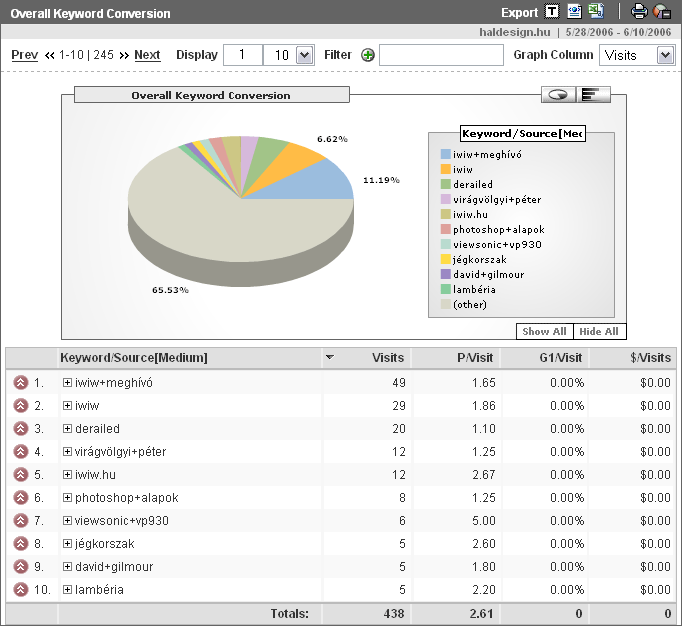This screenshot has width=682, height=626.
Task: Switch graph to bar chart view
Action: 594,94
